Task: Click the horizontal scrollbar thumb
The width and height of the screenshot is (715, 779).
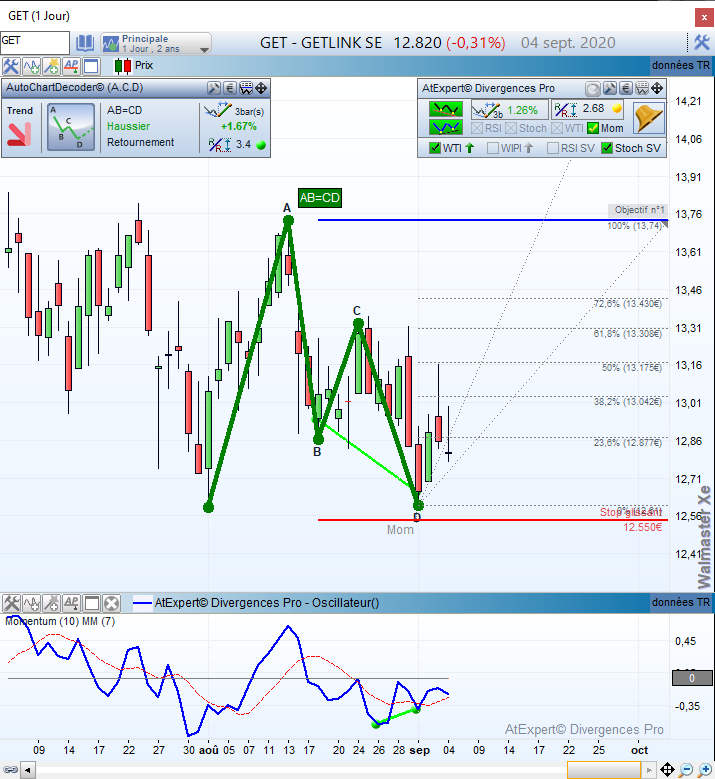Action: click(604, 770)
